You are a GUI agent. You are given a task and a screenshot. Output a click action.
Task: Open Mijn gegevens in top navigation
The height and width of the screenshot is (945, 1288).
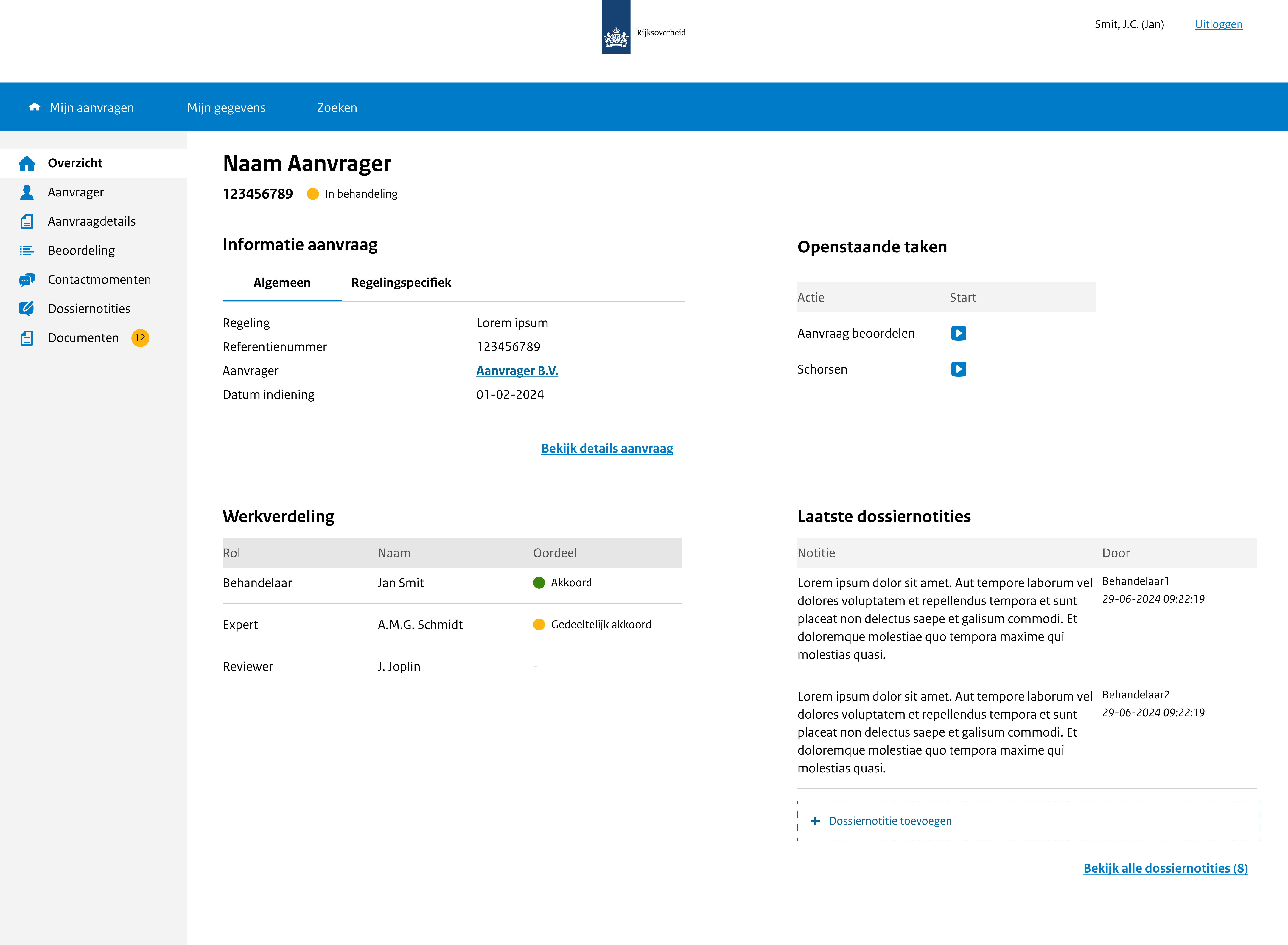pyautogui.click(x=226, y=108)
